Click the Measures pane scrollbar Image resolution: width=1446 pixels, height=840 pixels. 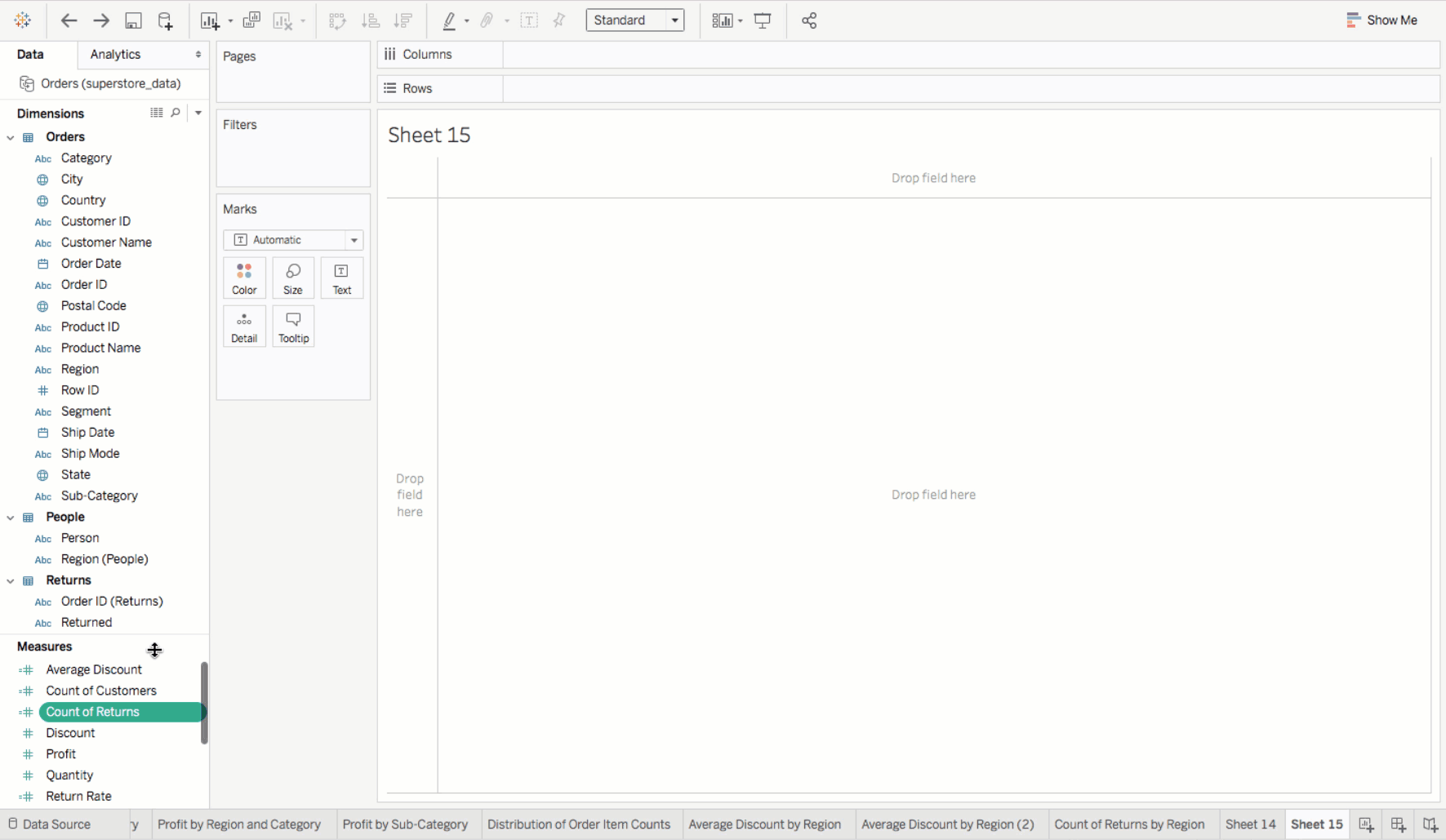coord(204,702)
